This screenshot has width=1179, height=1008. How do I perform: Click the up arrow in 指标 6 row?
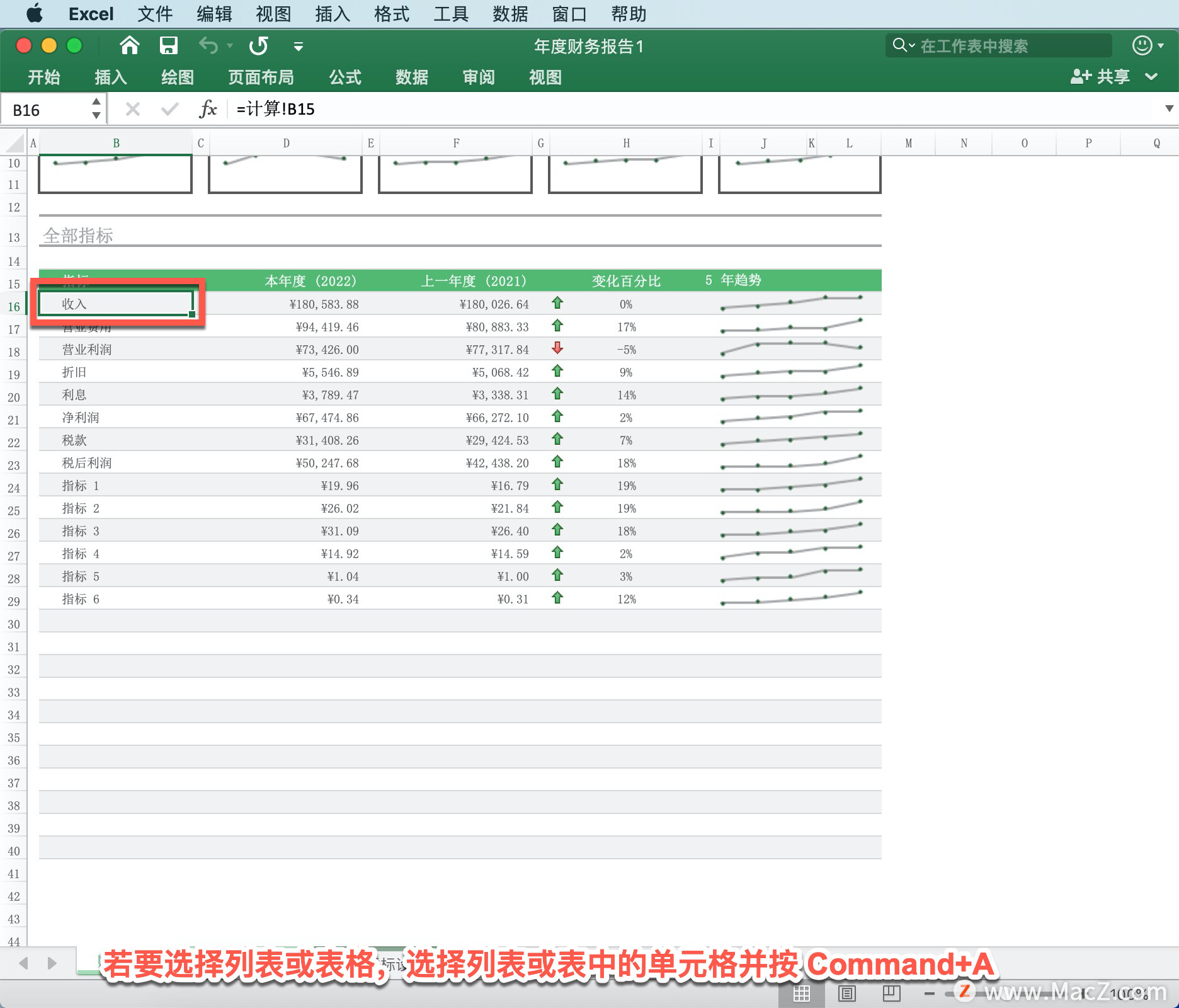pos(557,598)
